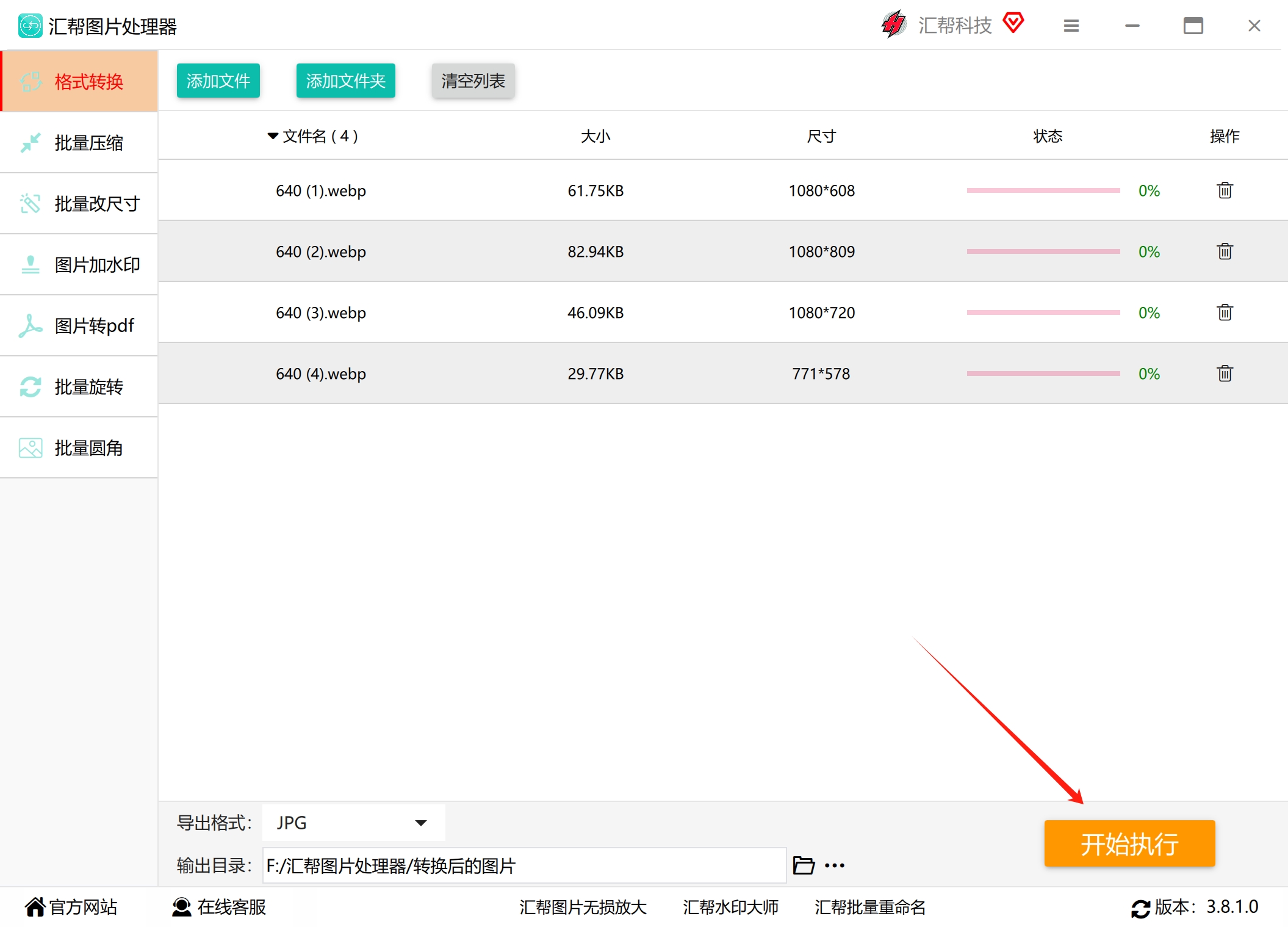Open the 导出格式 JPG dropdown

[x=354, y=823]
